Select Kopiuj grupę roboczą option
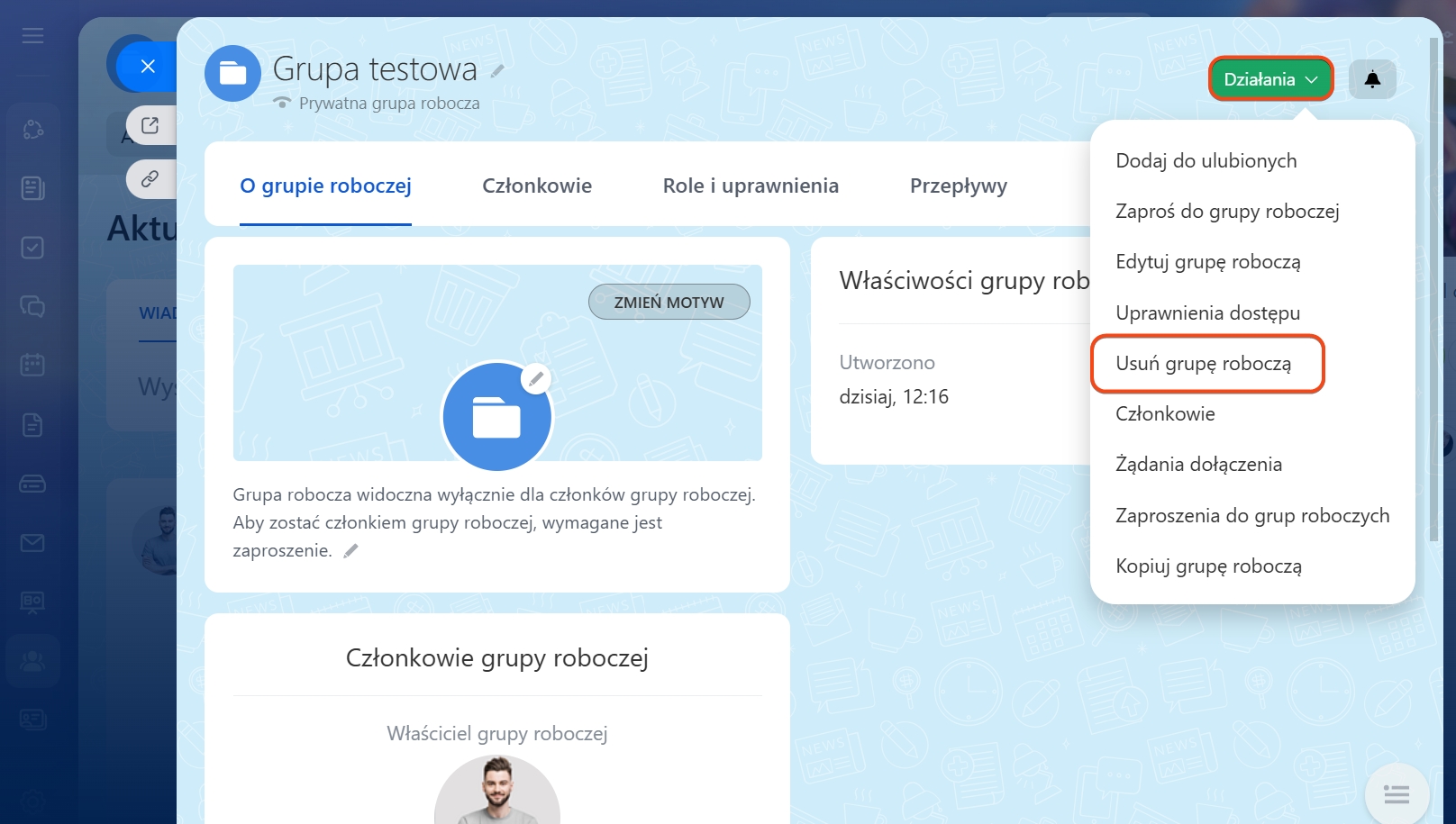This screenshot has height=824, width=1456. [1208, 566]
